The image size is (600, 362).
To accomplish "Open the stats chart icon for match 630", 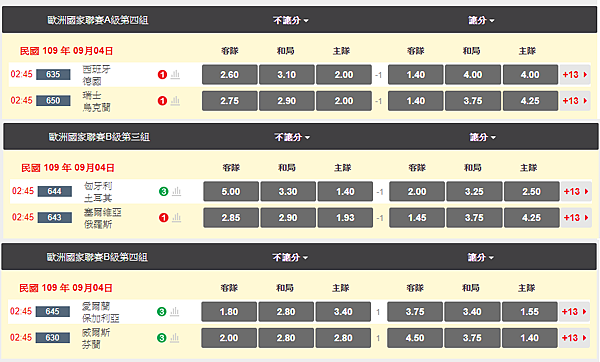I will tap(174, 338).
